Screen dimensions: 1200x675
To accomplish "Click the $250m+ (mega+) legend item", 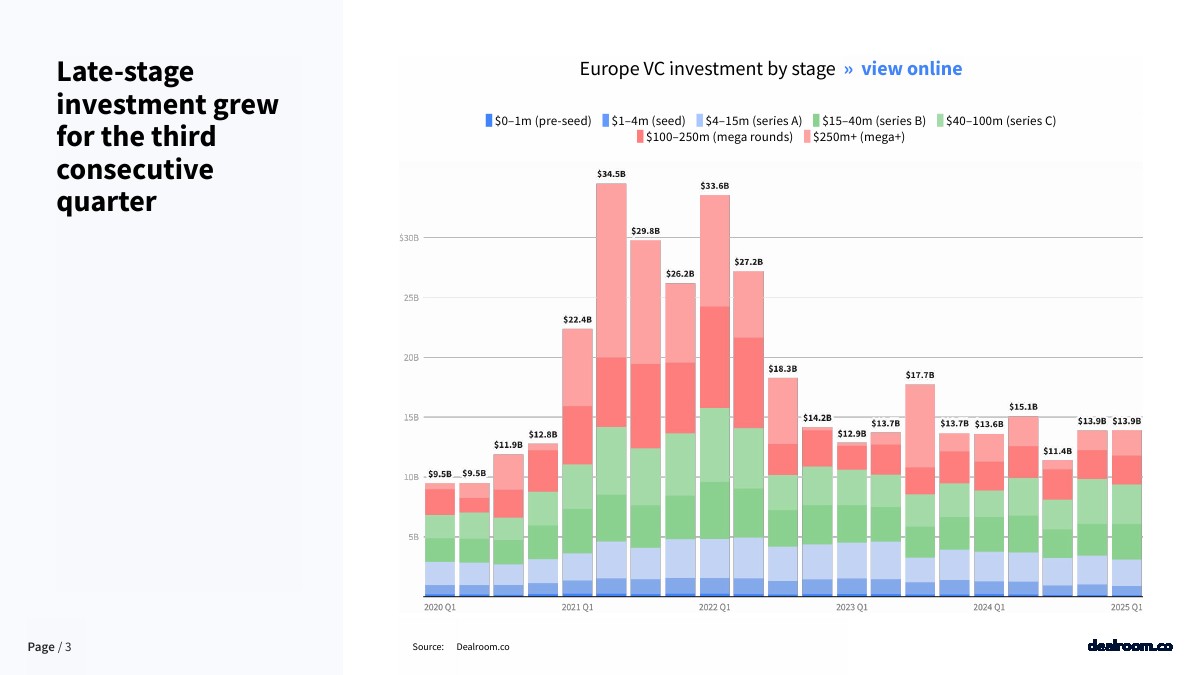I will (x=855, y=137).
